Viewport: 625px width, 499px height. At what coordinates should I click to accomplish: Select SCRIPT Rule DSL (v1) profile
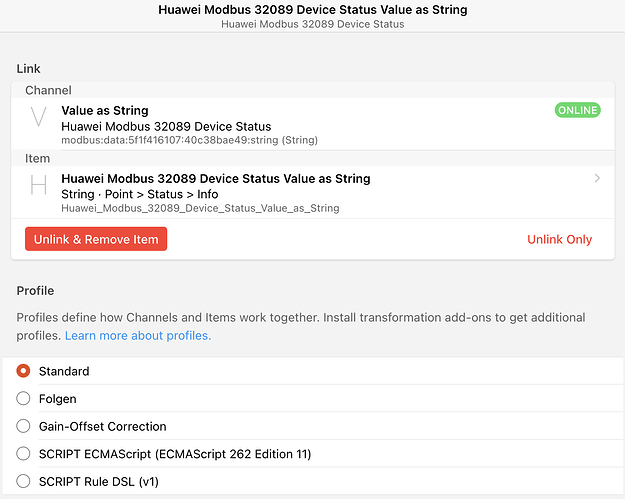(x=23, y=481)
